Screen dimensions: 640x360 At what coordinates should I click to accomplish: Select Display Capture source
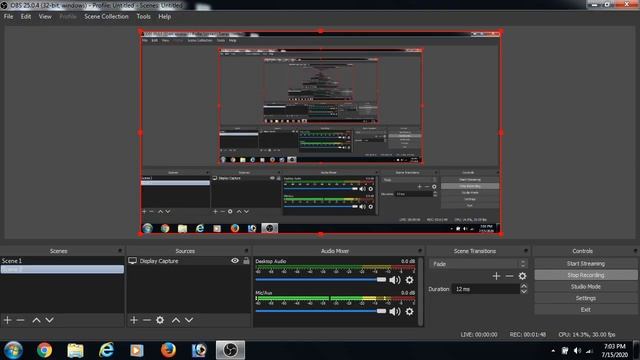tap(158, 261)
